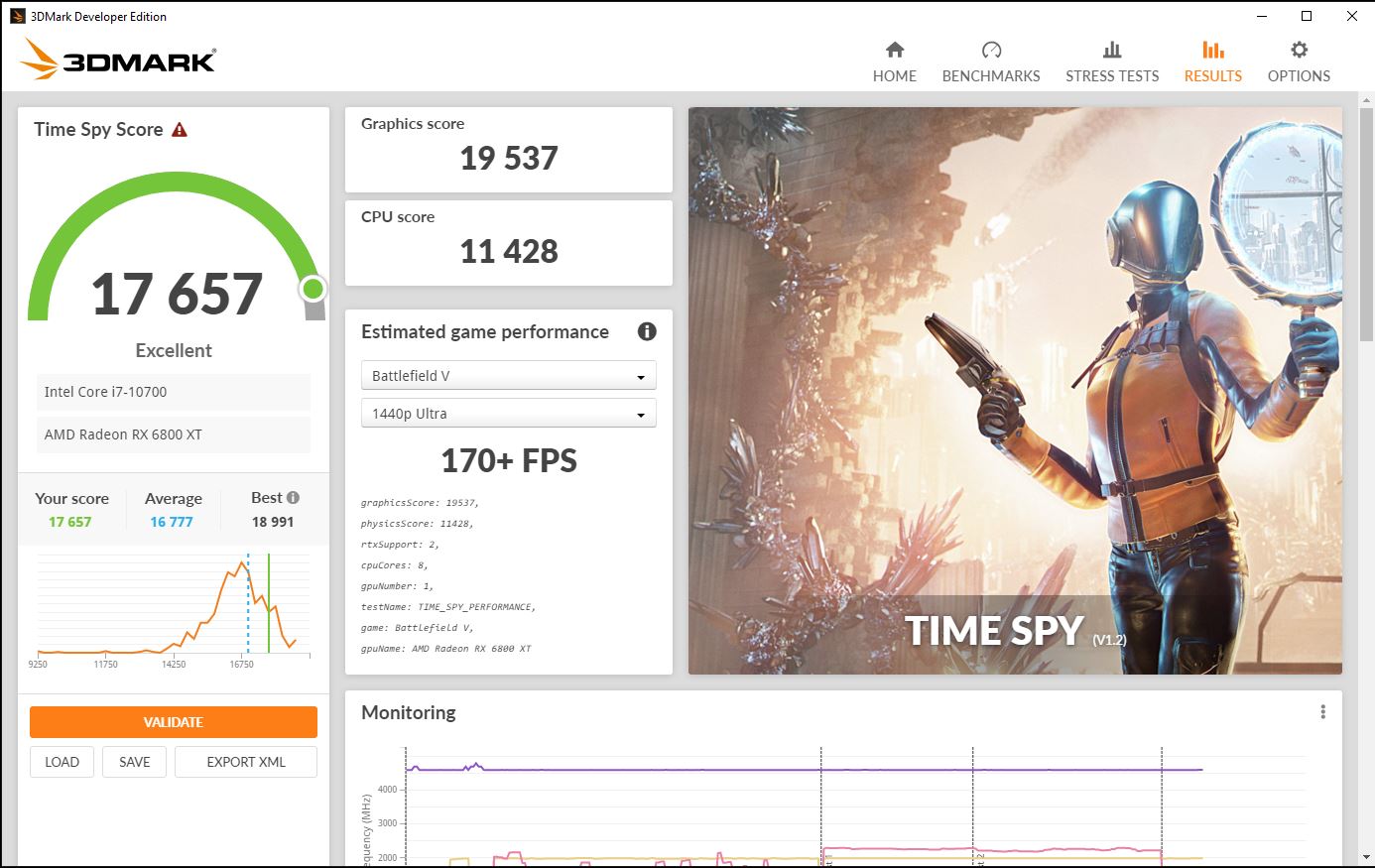
Task: Expand the 1440p Ultra resolution dropdown
Action: pyautogui.click(x=508, y=414)
